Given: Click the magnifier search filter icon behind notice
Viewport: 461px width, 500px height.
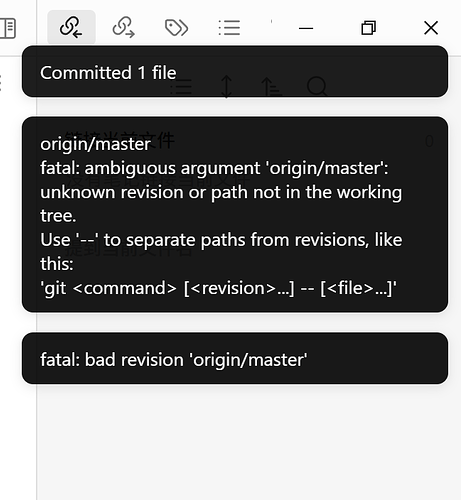Looking at the screenshot, I should click(317, 87).
